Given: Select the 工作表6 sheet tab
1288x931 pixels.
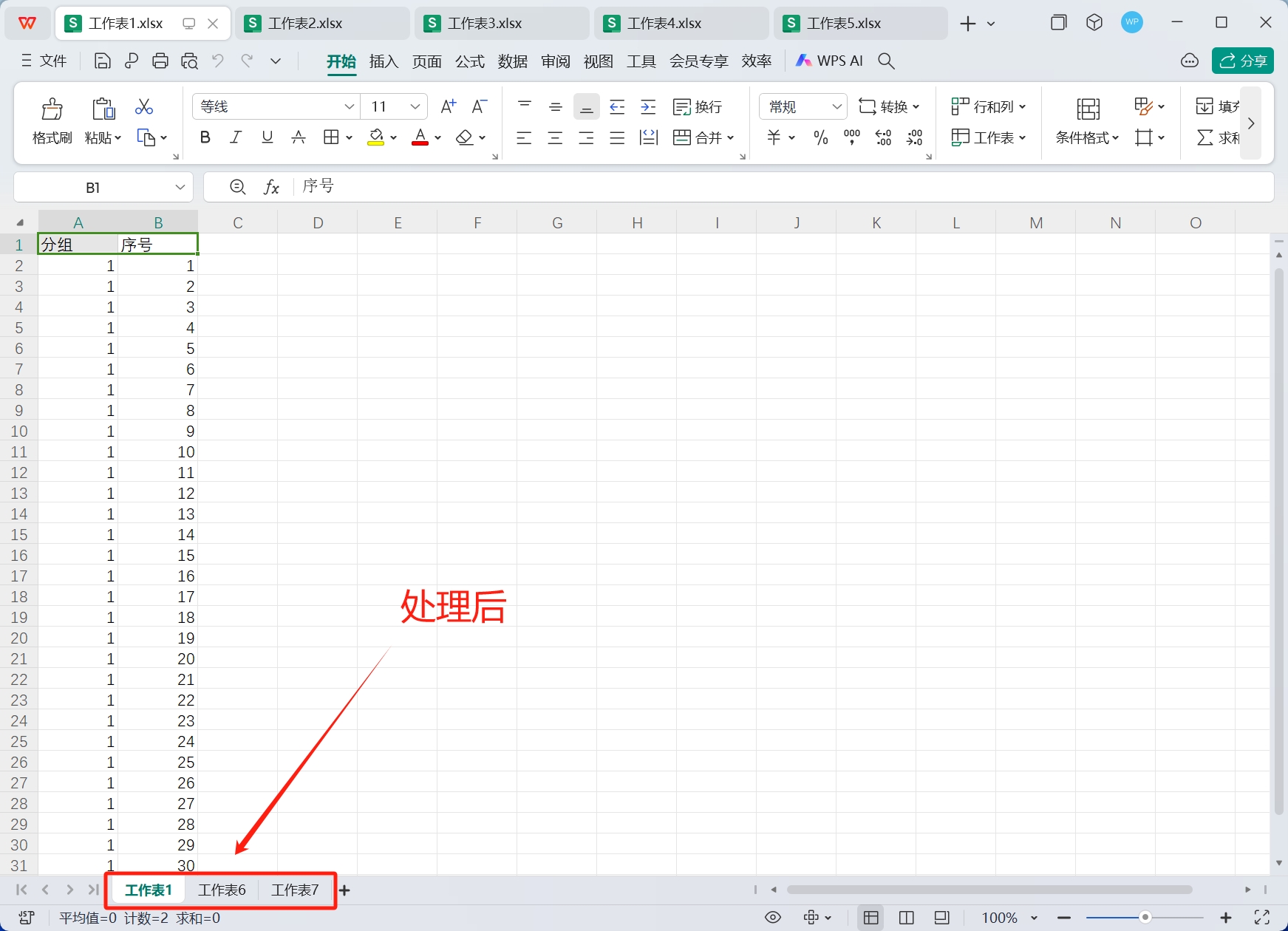Looking at the screenshot, I should (222, 890).
